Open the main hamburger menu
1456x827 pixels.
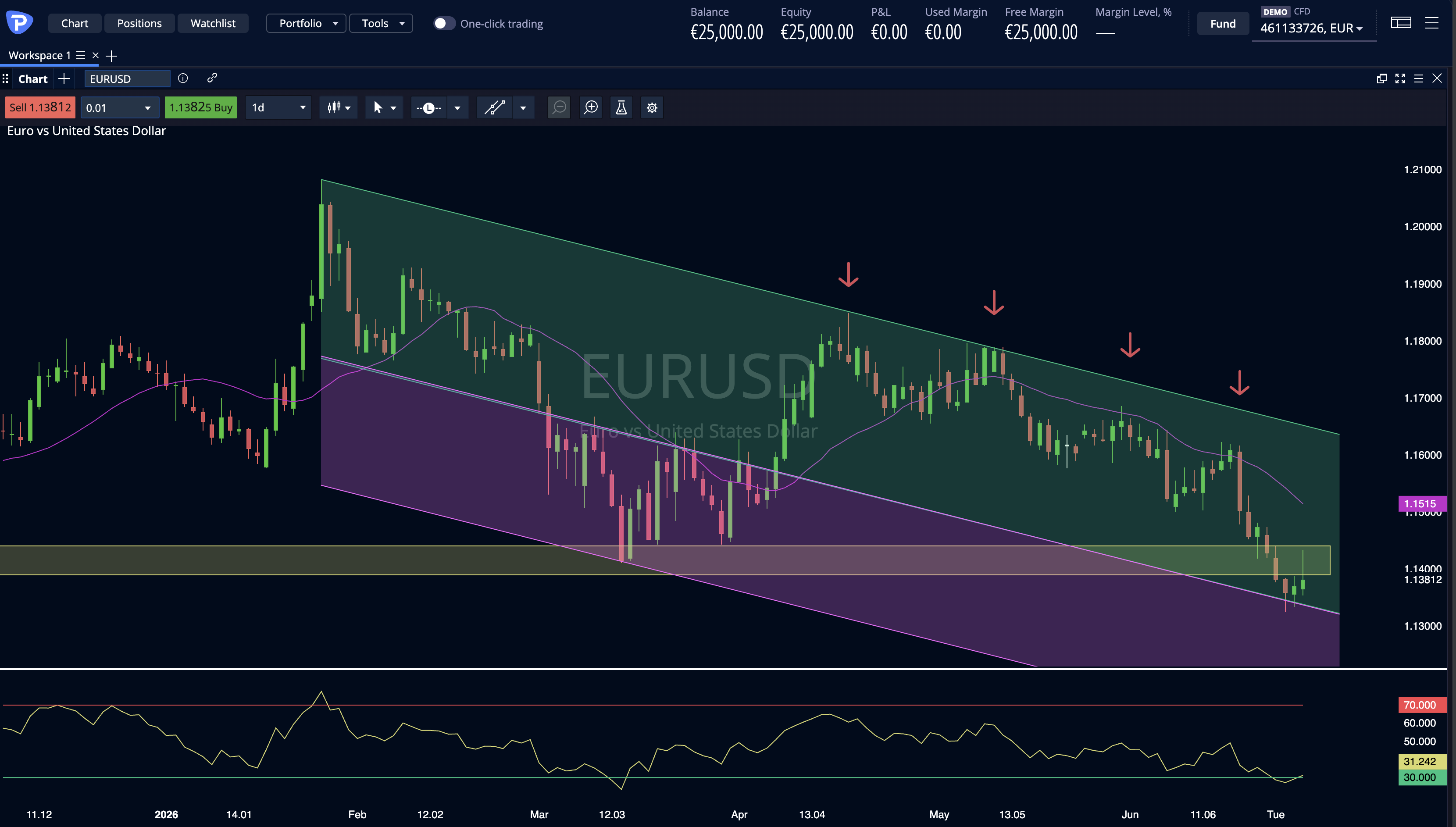pos(1431,23)
